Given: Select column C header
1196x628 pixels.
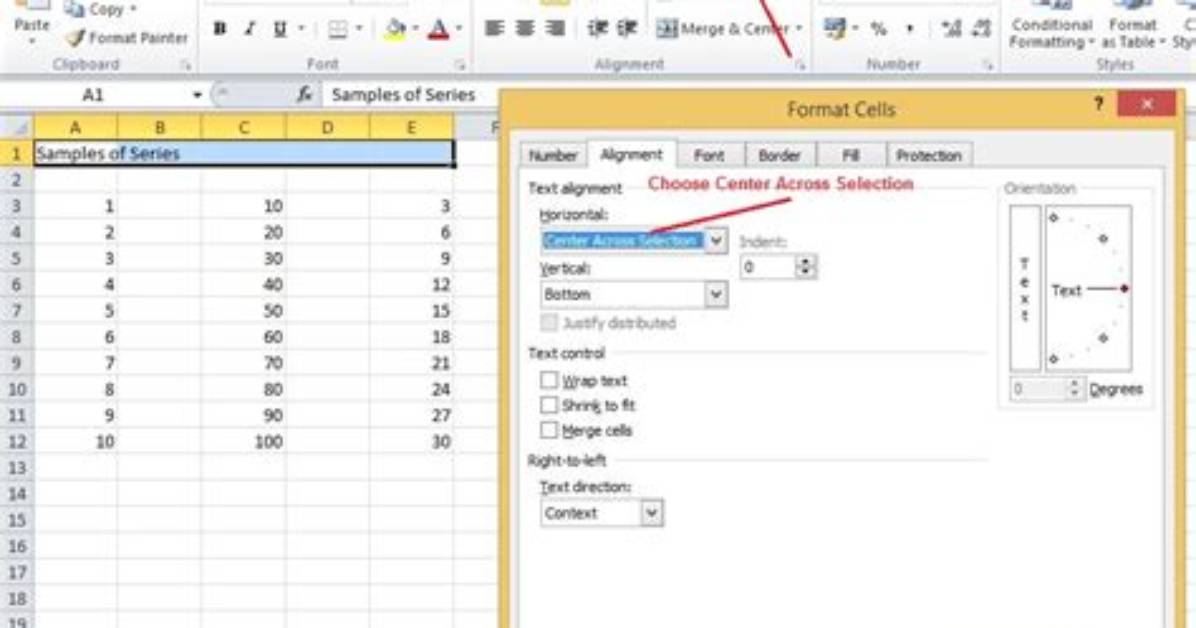Looking at the screenshot, I should tap(243, 127).
